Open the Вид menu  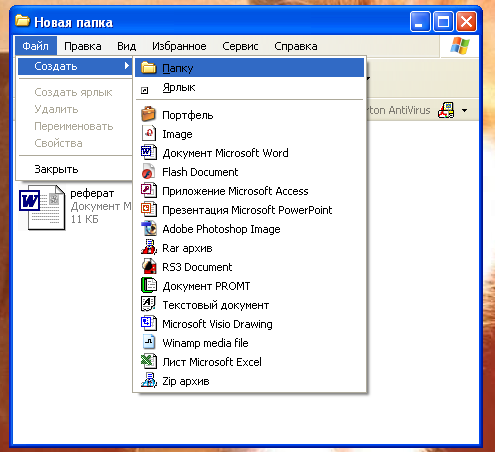point(126,46)
